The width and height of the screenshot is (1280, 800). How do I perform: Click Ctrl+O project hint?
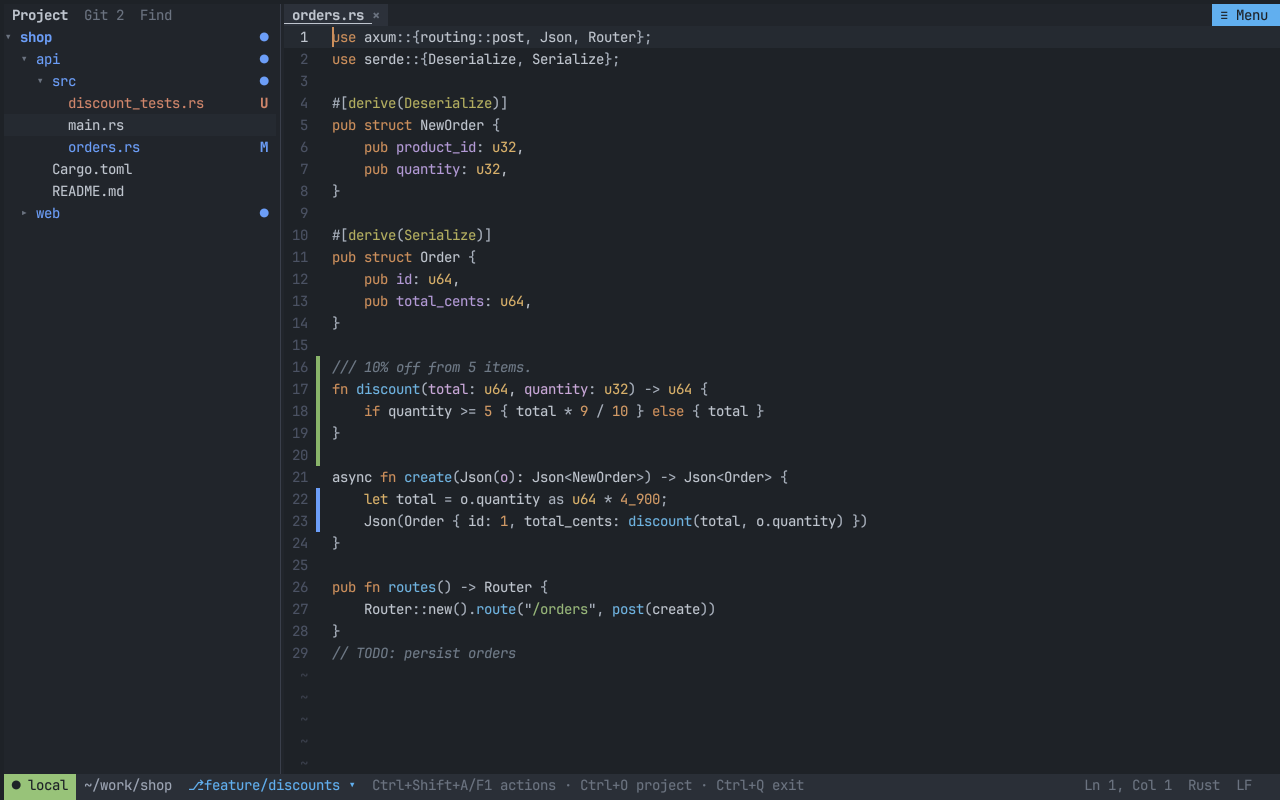(636, 785)
